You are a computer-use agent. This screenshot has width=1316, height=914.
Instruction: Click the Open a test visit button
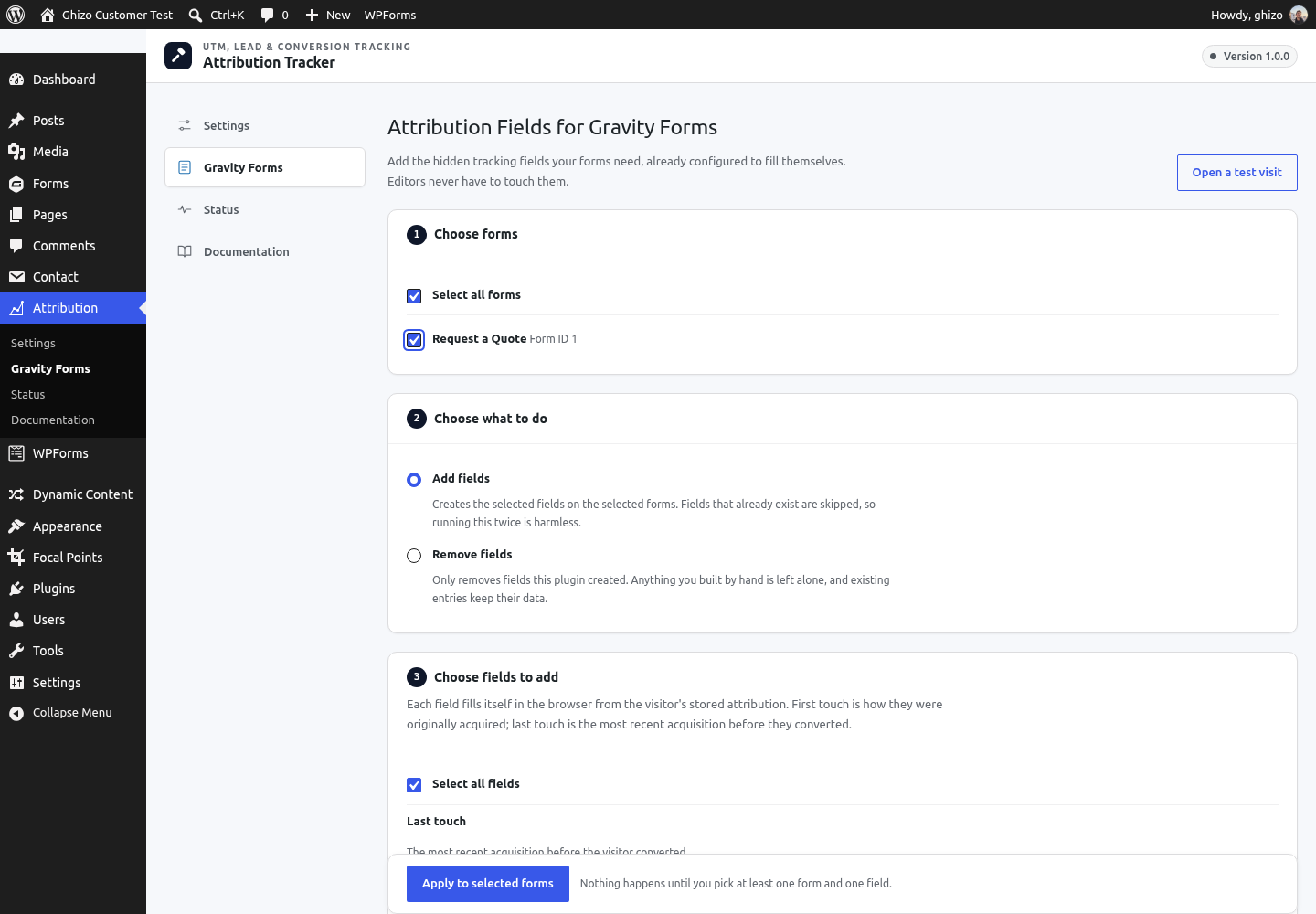click(1236, 173)
